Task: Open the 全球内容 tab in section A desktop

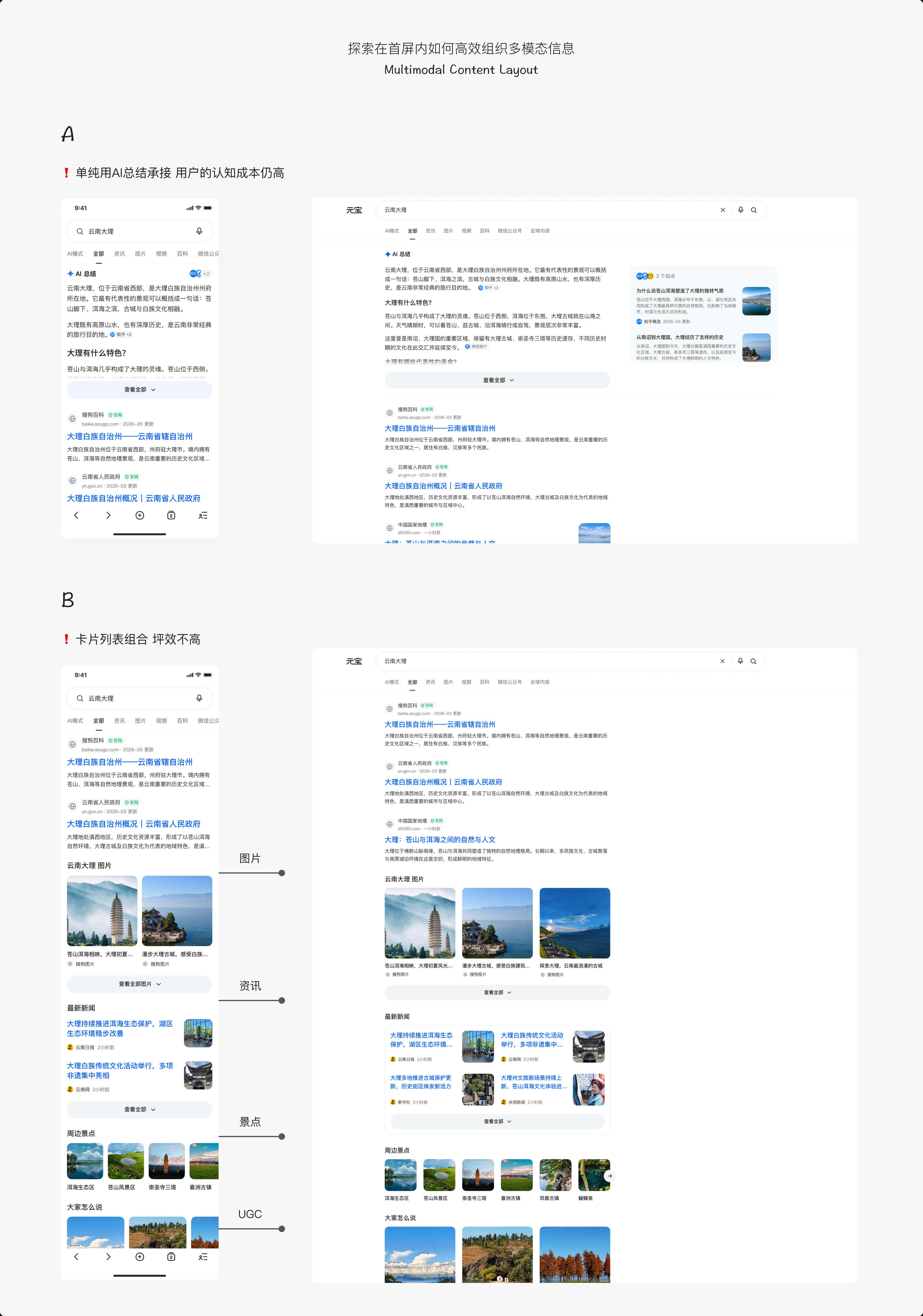Action: (x=540, y=231)
